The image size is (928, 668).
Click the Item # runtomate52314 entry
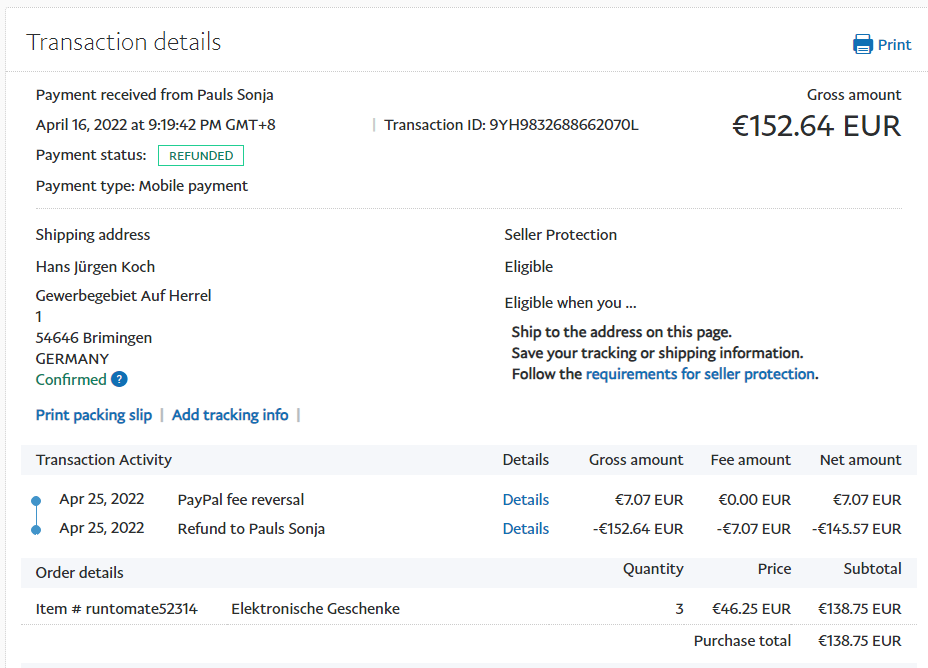[117, 609]
